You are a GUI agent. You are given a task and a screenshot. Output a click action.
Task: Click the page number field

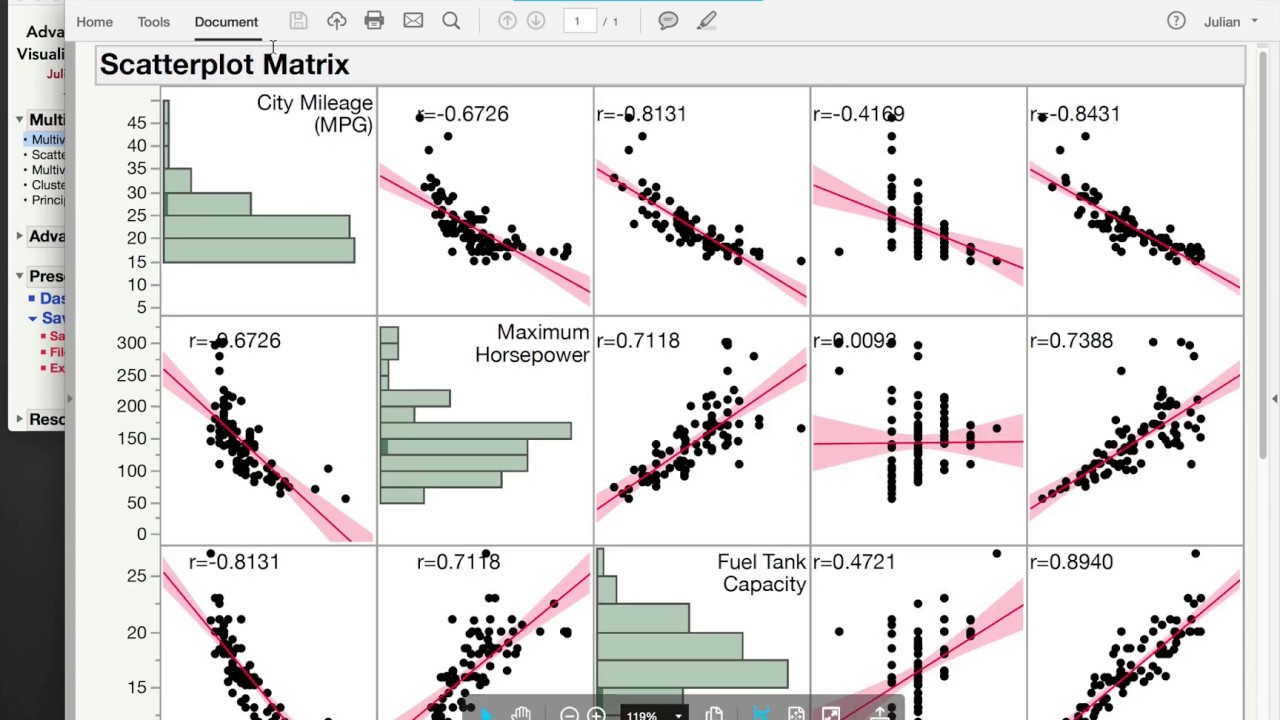coord(578,21)
